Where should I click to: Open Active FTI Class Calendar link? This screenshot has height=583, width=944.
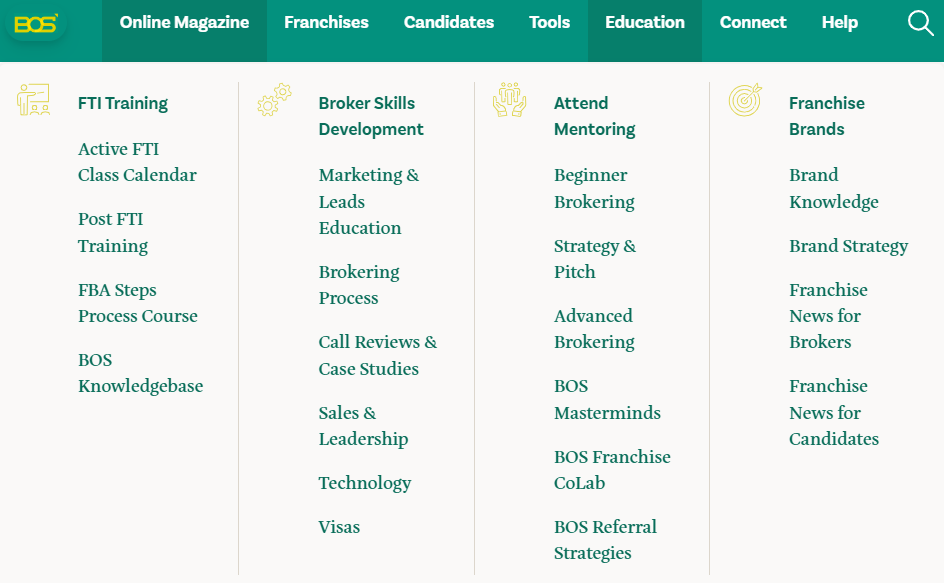[137, 162]
